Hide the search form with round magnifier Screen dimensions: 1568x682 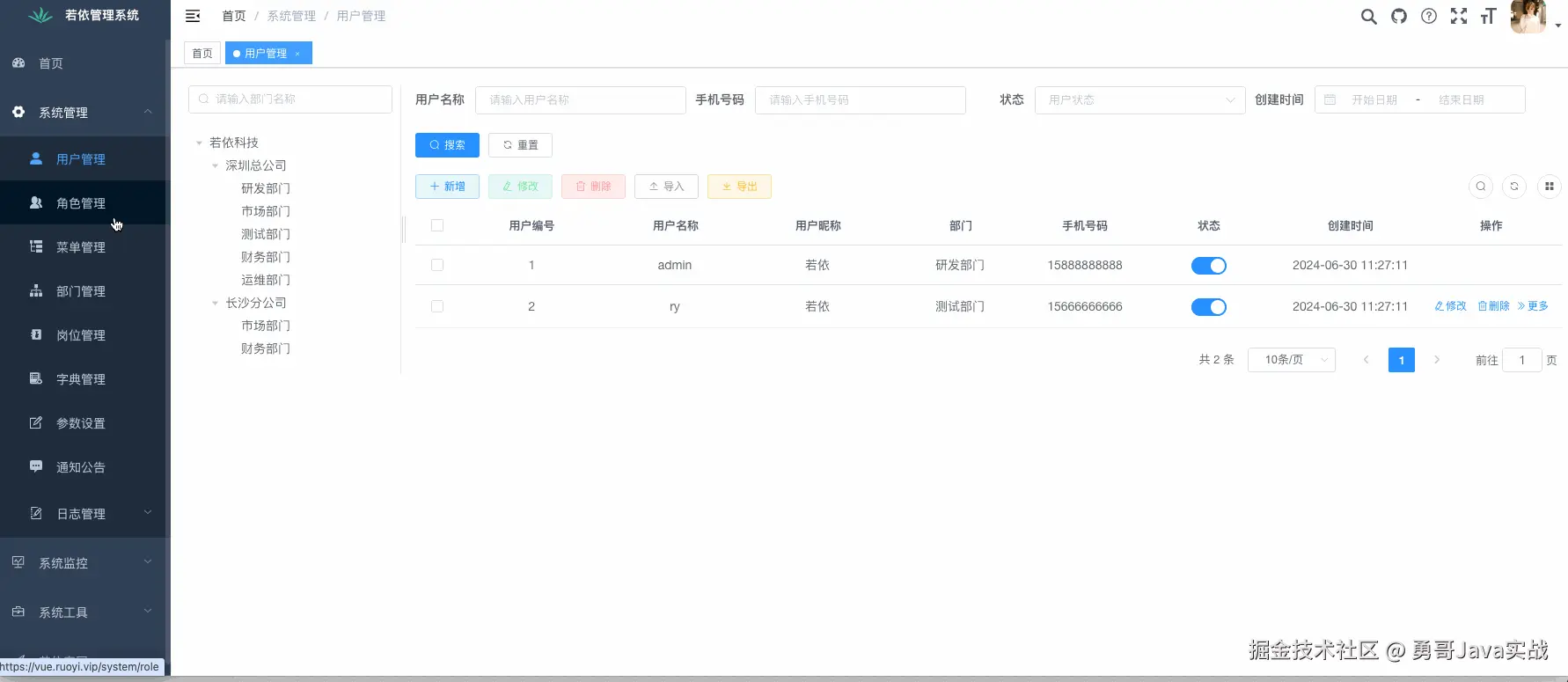1481,187
